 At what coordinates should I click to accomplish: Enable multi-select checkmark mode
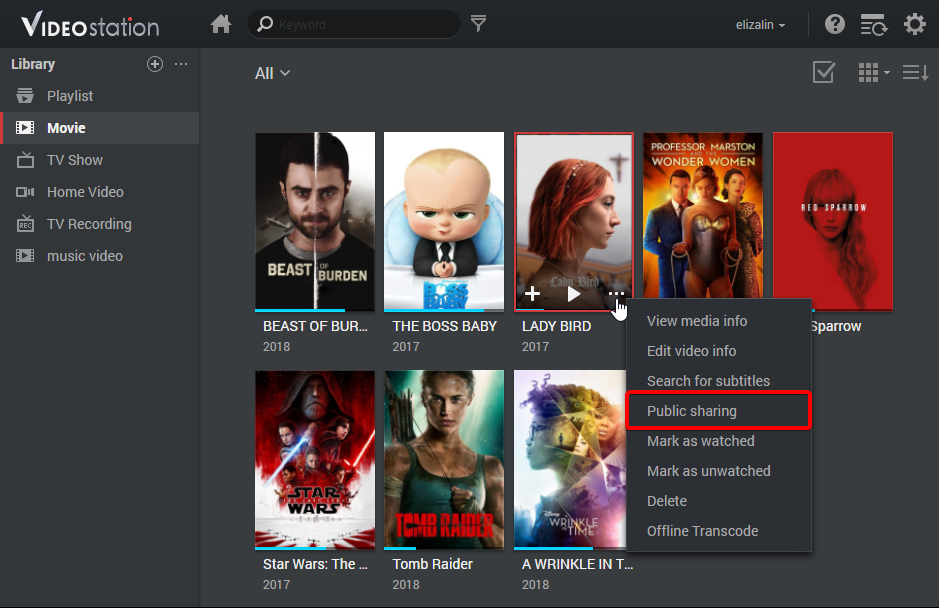pyautogui.click(x=824, y=72)
